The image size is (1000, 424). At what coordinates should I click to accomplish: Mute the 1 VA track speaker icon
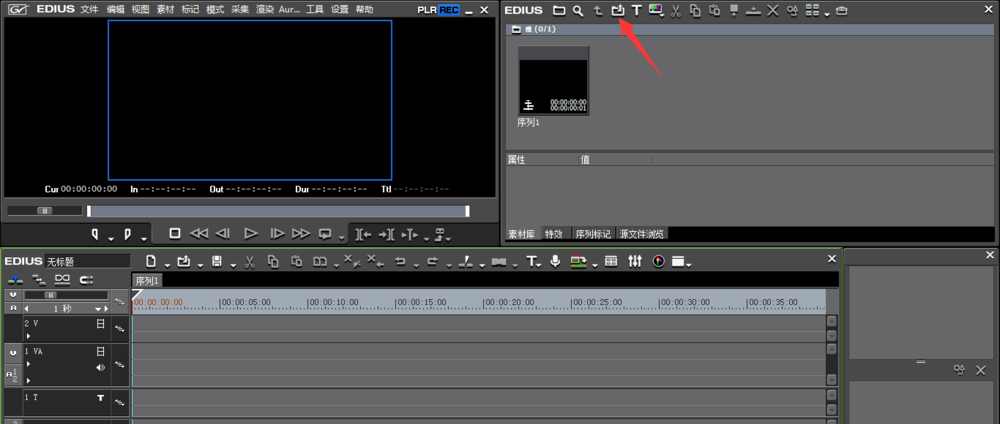pos(100,367)
